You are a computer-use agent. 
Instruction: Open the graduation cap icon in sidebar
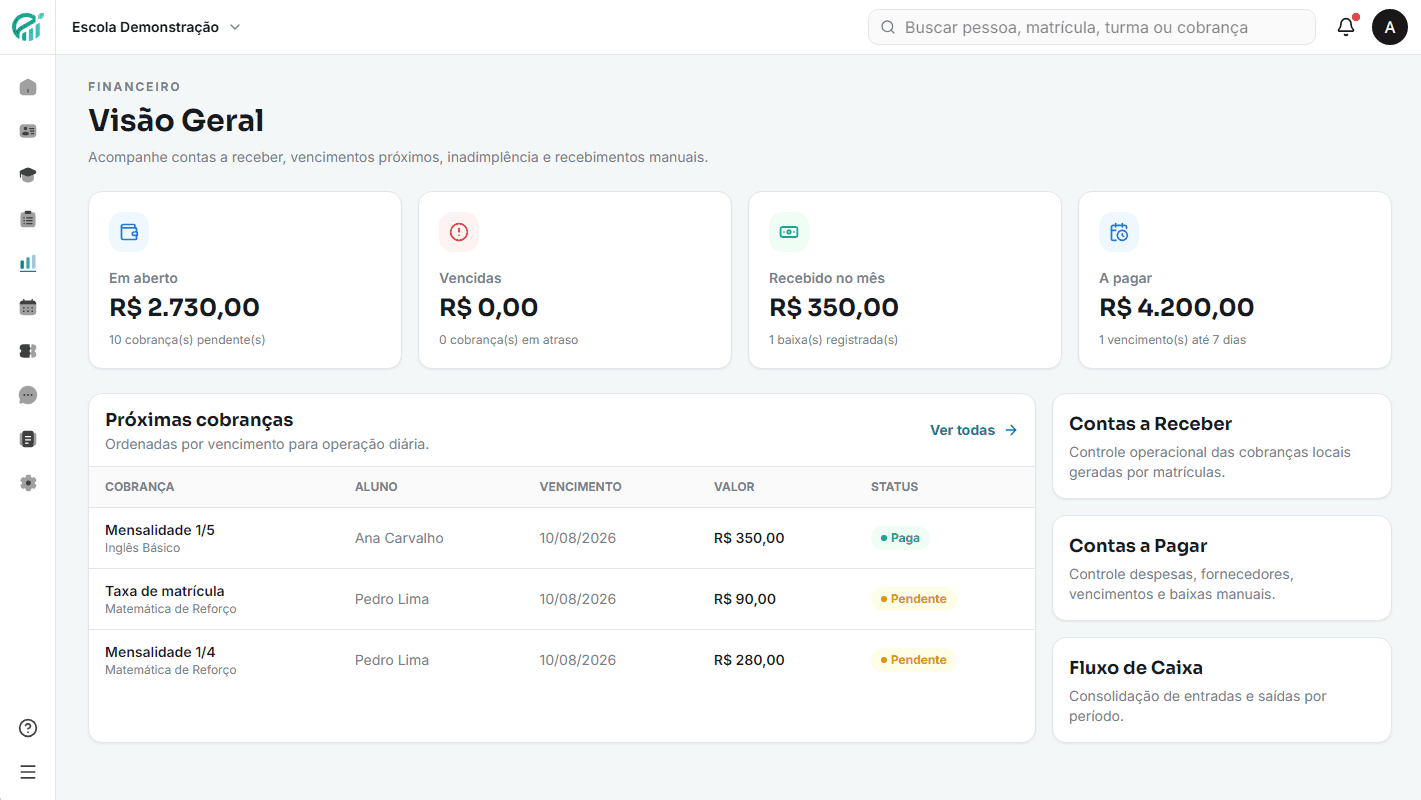[x=28, y=175]
